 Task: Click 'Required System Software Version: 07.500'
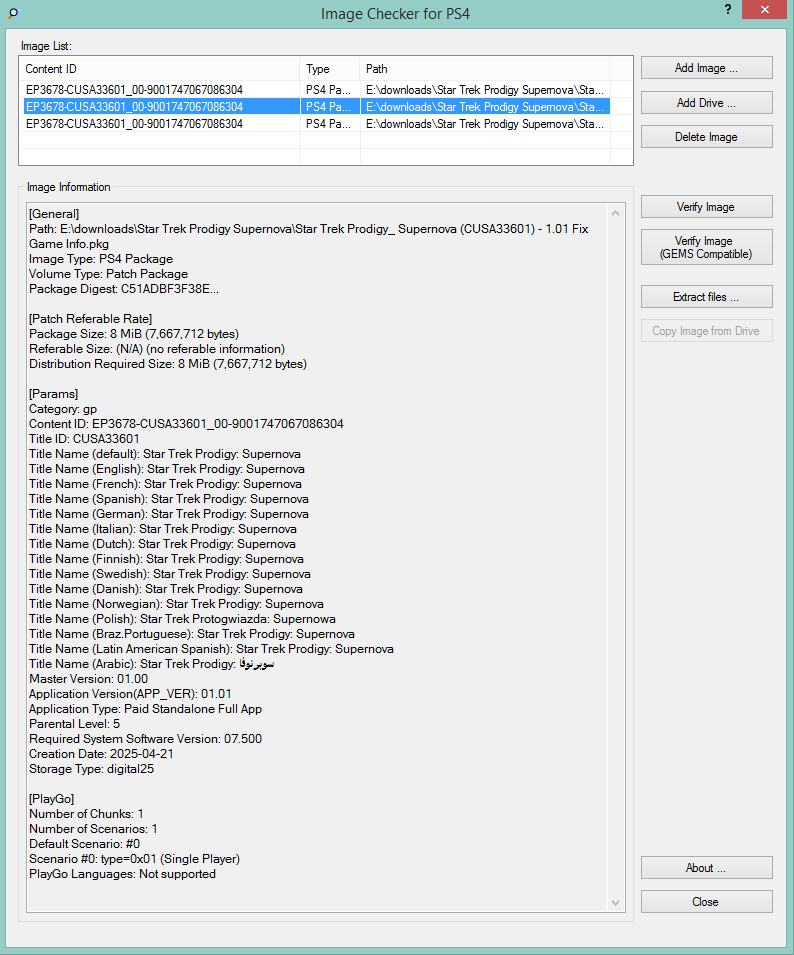(x=146, y=739)
